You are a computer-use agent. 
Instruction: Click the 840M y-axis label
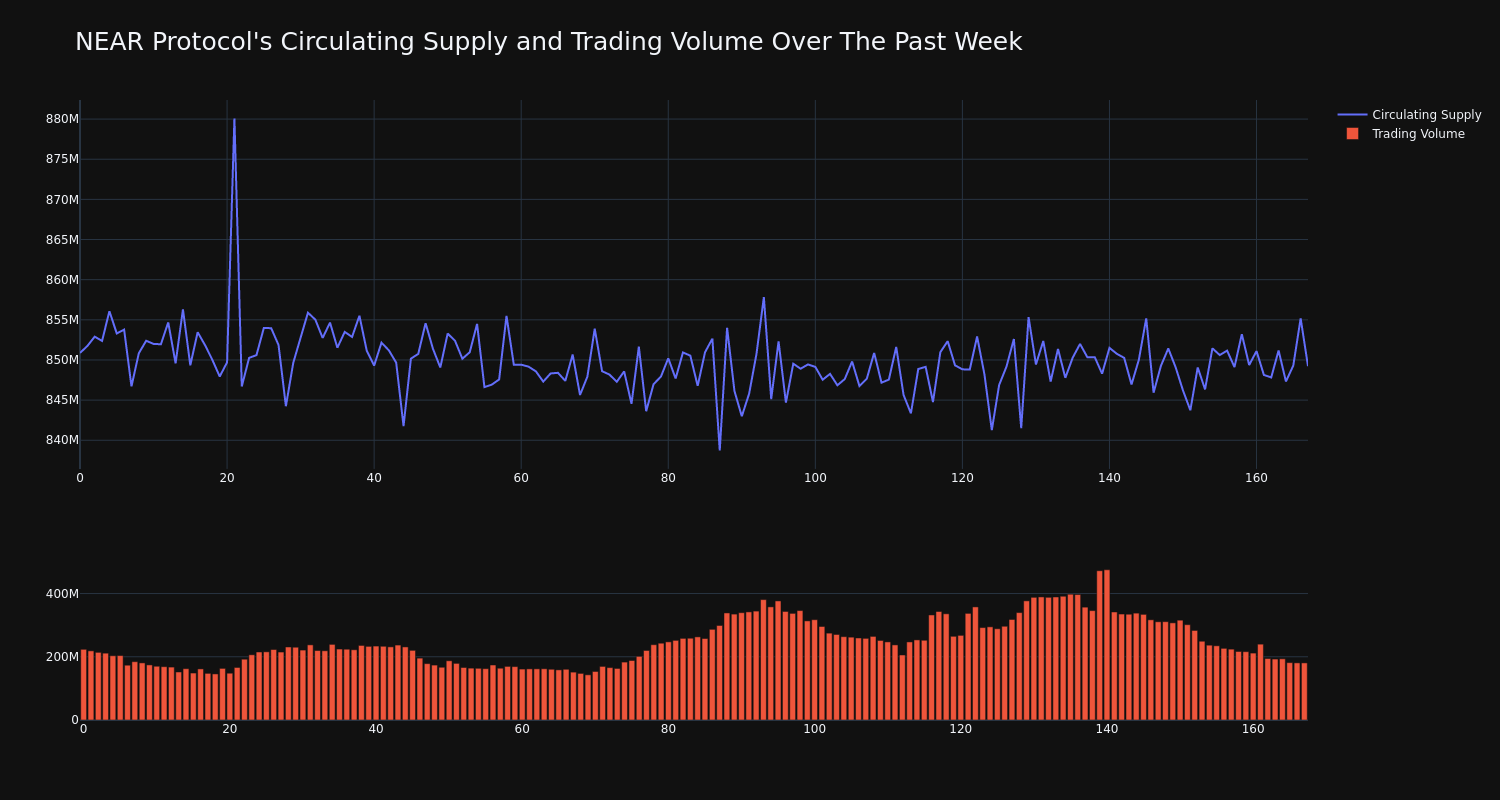[x=62, y=440]
